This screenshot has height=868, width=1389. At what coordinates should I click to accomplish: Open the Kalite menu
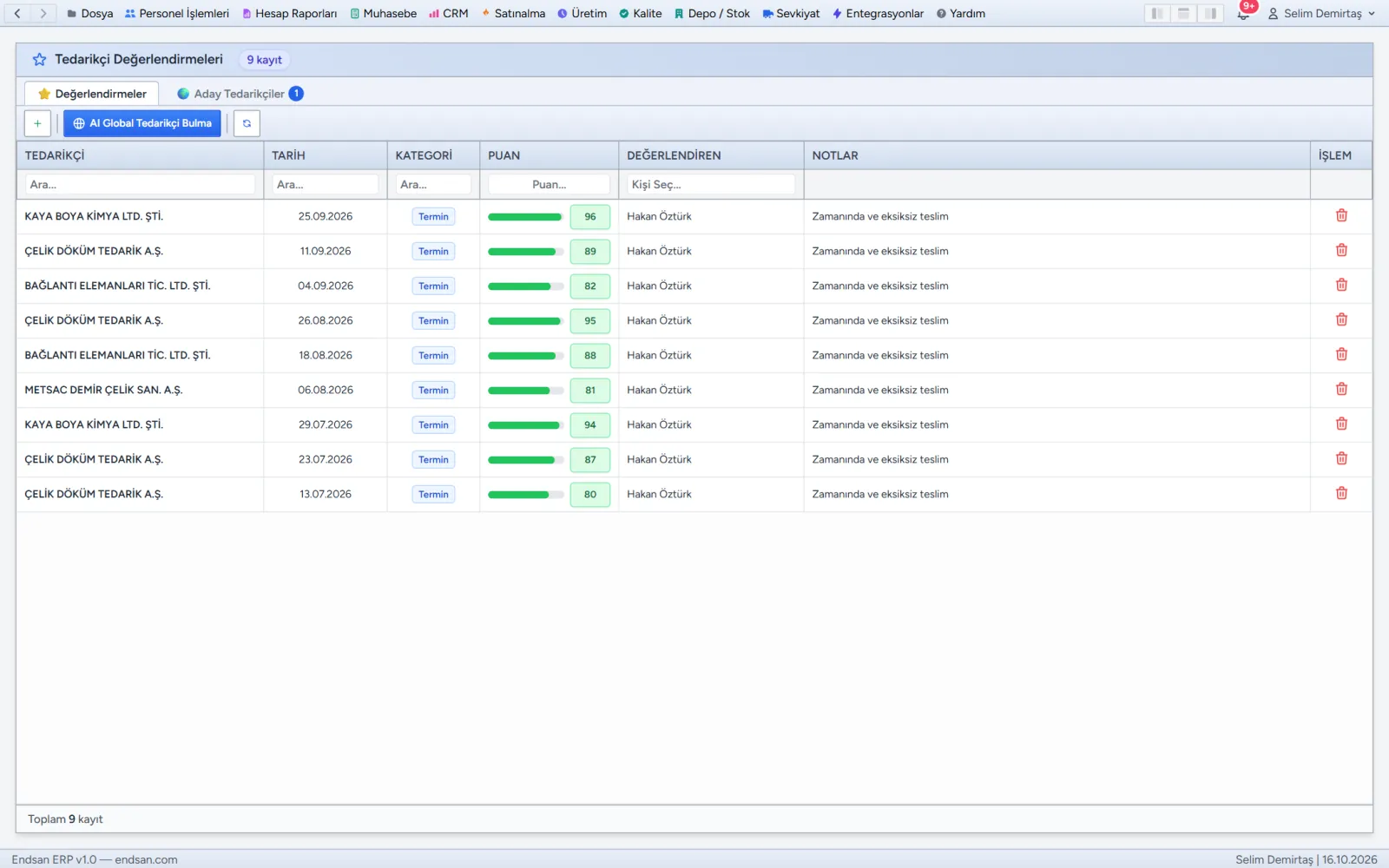click(640, 14)
